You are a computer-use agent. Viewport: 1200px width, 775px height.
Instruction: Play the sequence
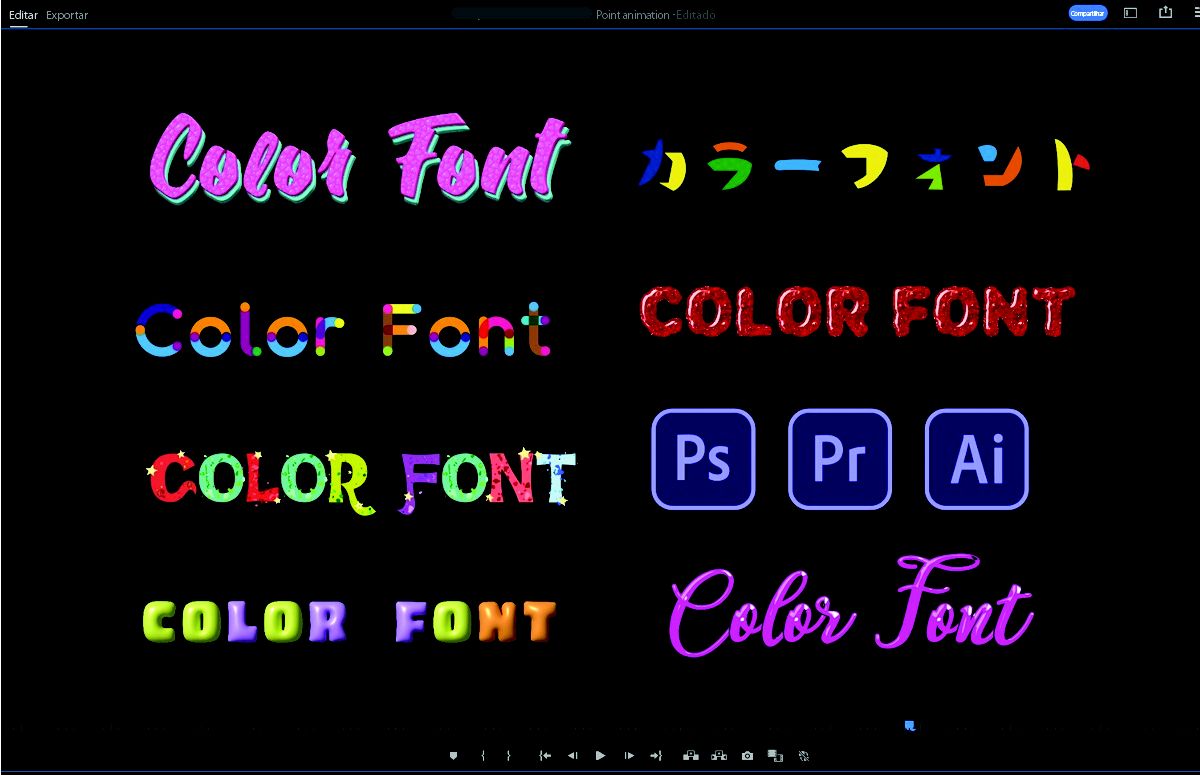600,756
